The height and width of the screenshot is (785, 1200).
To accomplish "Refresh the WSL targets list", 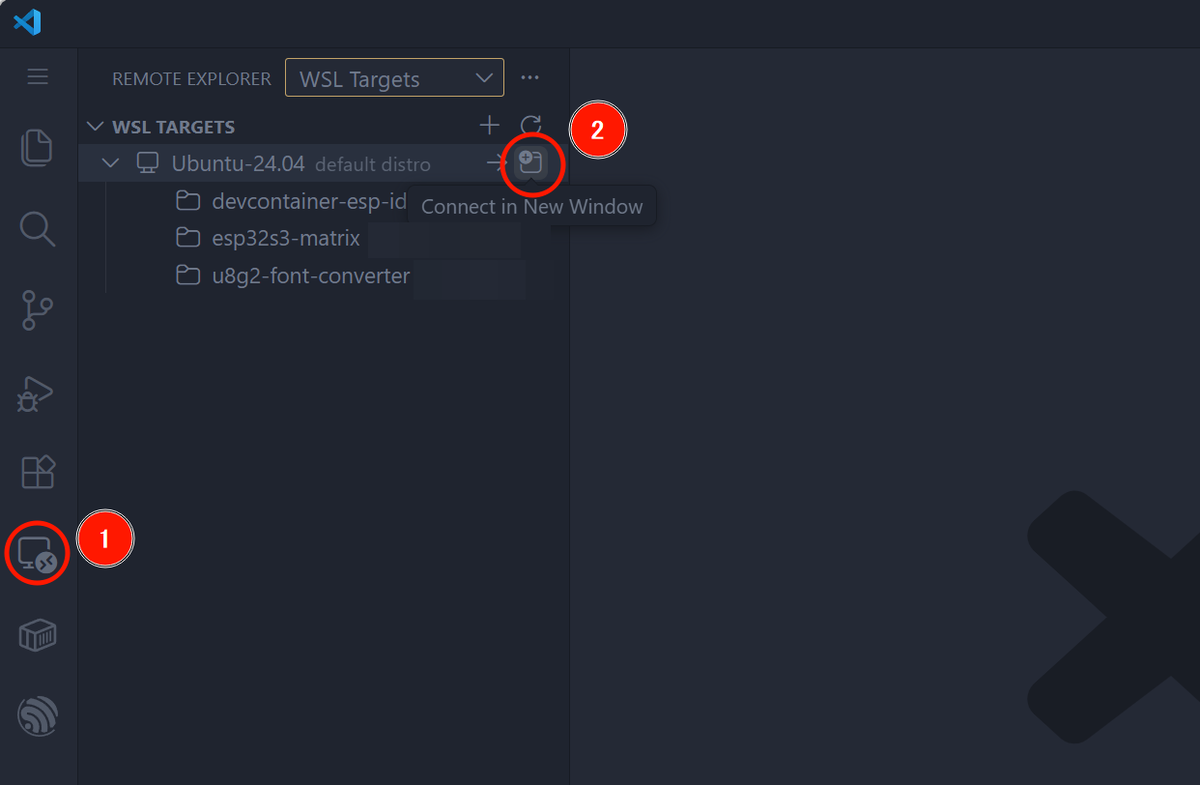I will pos(533,125).
